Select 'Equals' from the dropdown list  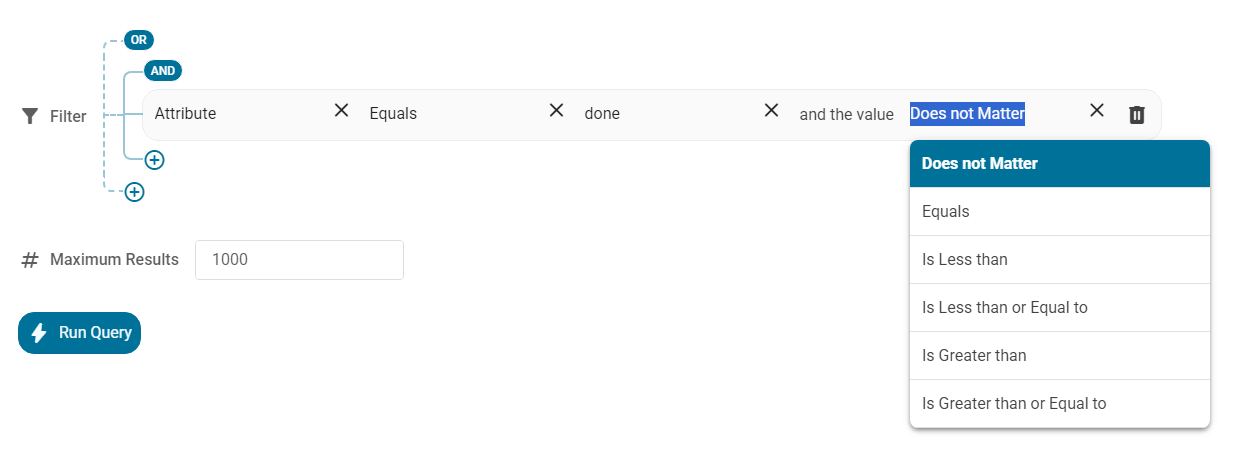[x=1059, y=212]
